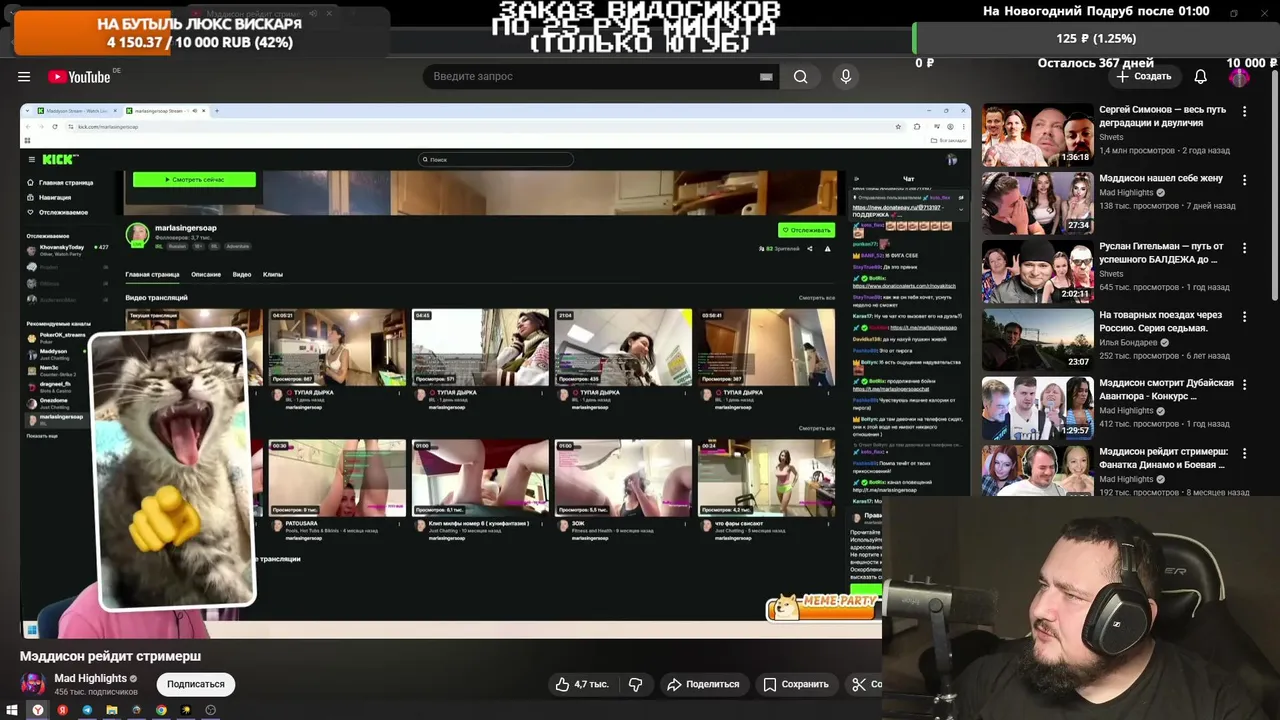The image size is (1280, 720).
Task: Open the YouTube account avatar menu
Action: [1240, 77]
